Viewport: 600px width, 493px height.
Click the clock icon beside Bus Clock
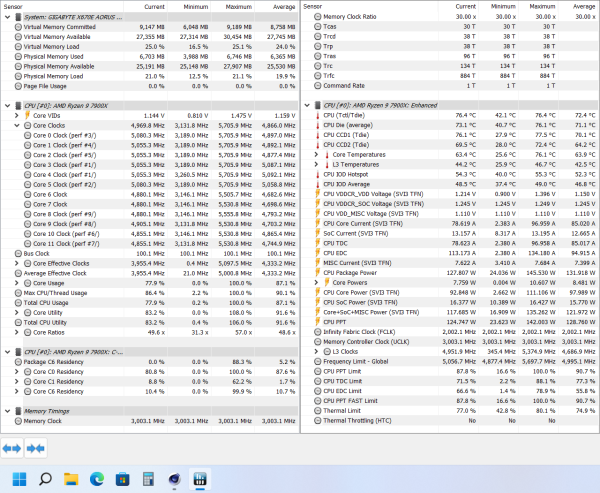click(x=18, y=253)
